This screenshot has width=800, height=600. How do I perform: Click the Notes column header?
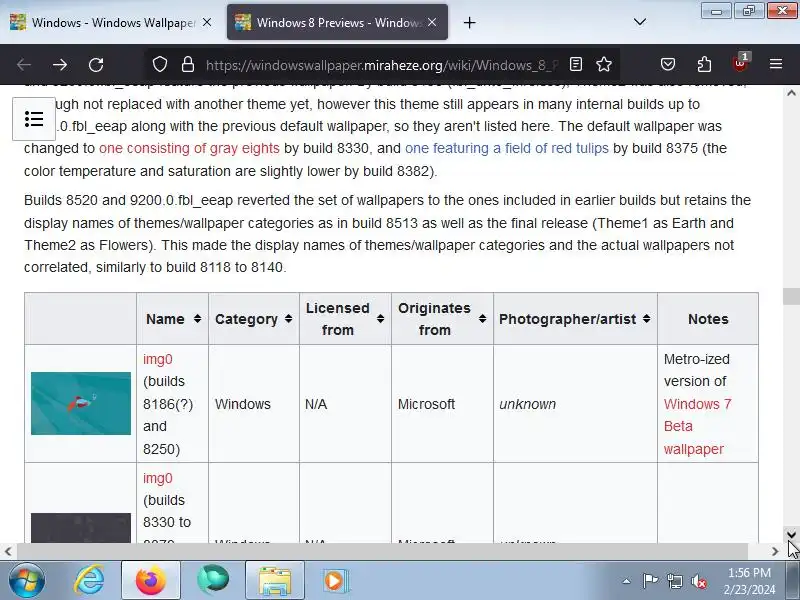click(708, 319)
